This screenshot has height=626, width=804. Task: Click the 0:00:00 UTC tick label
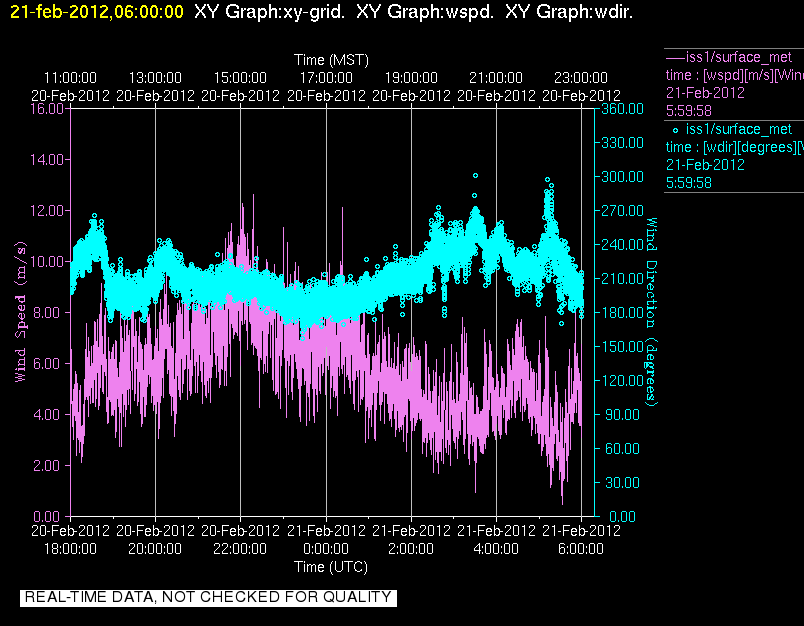[326, 549]
